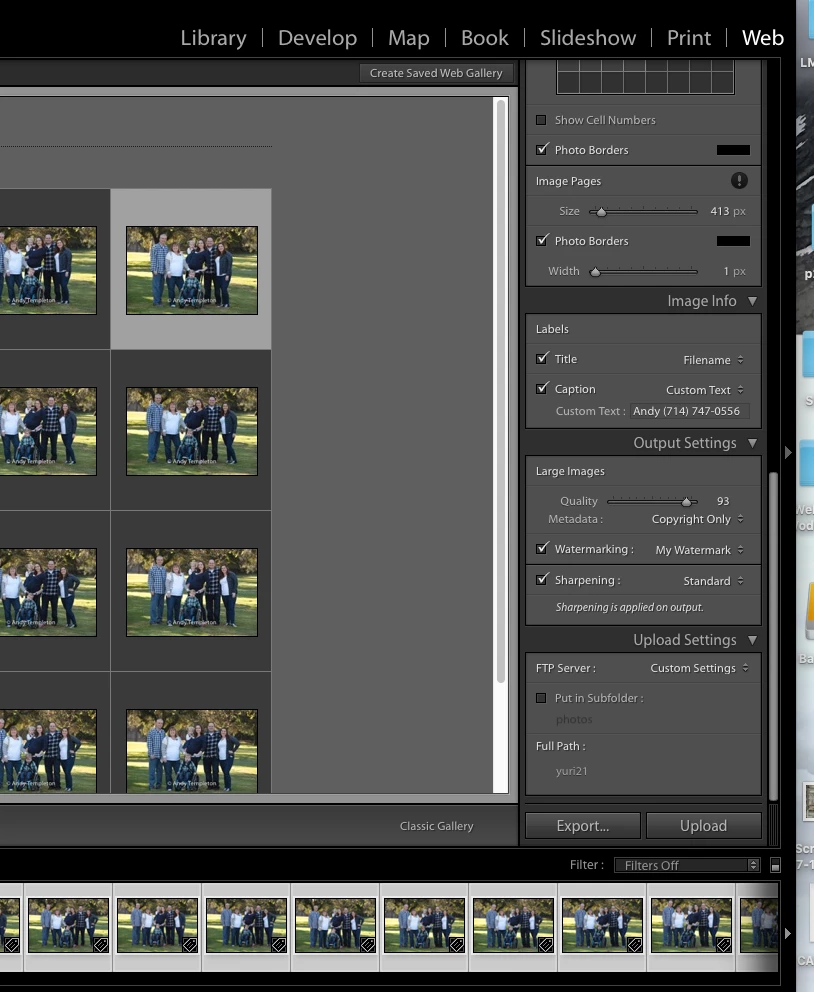Click the Quality value '93'
Viewport: 814px width, 992px height.
(723, 501)
